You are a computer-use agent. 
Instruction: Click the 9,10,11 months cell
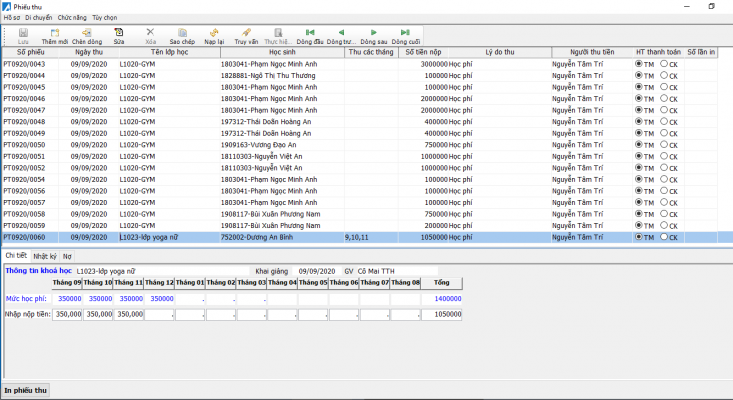[x=371, y=237]
